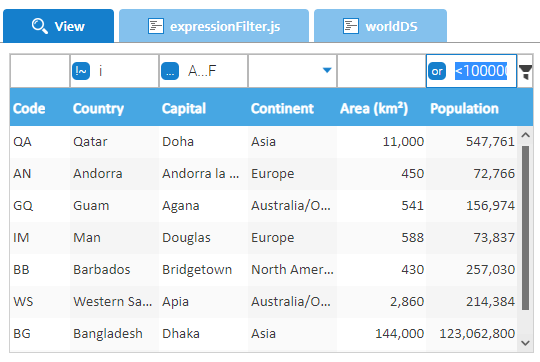
Task: Click the Code filter input field
Action: click(x=40, y=71)
